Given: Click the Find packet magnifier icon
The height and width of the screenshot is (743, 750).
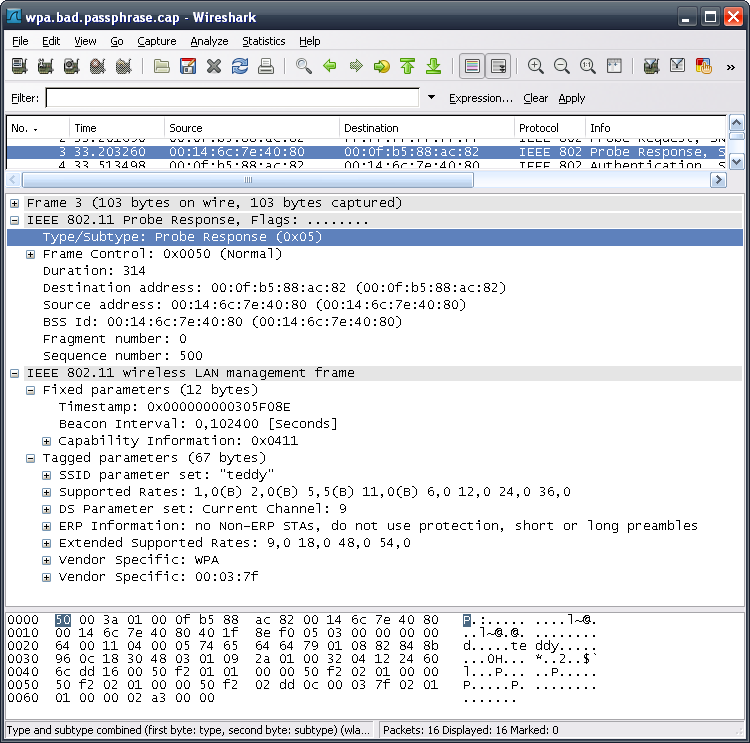Looking at the screenshot, I should click(304, 67).
